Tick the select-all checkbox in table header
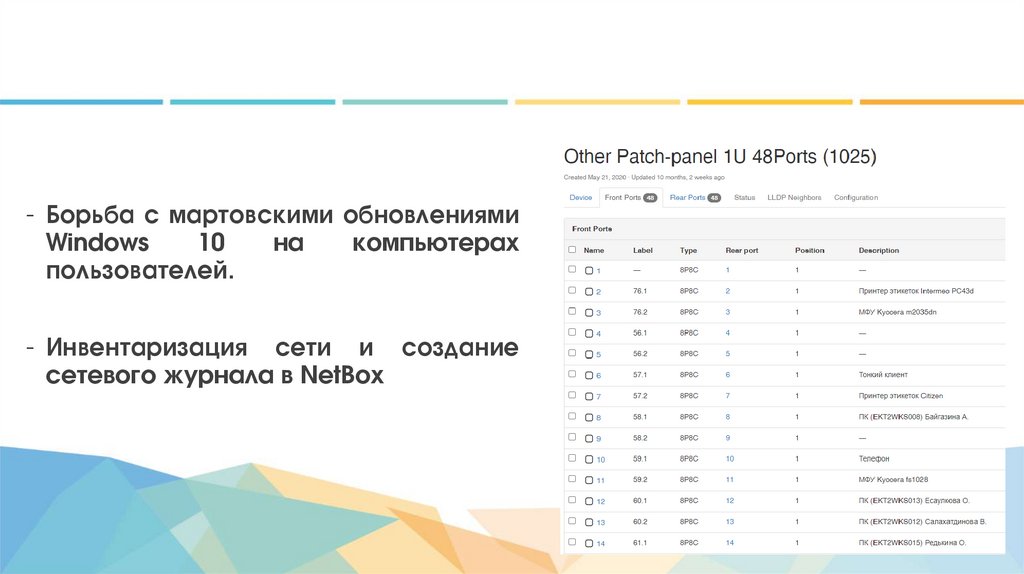This screenshot has width=1024, height=574. pyautogui.click(x=572, y=250)
